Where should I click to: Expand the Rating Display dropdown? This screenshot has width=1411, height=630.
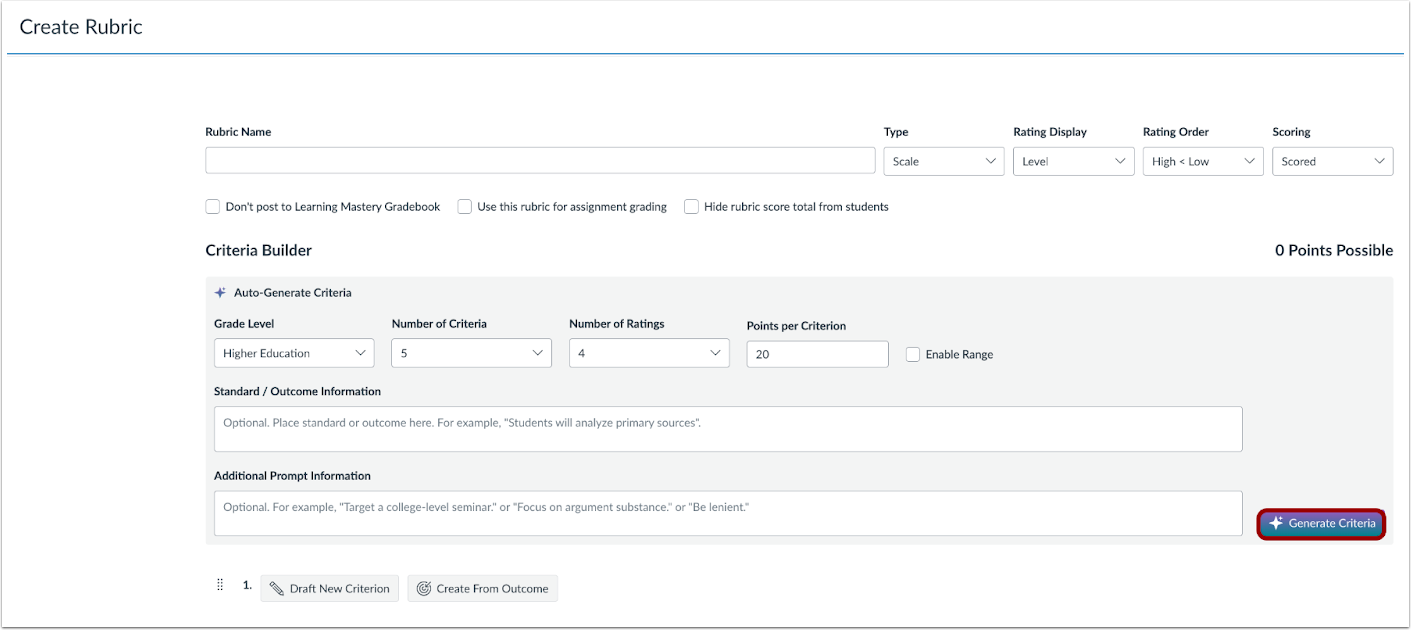click(1073, 162)
